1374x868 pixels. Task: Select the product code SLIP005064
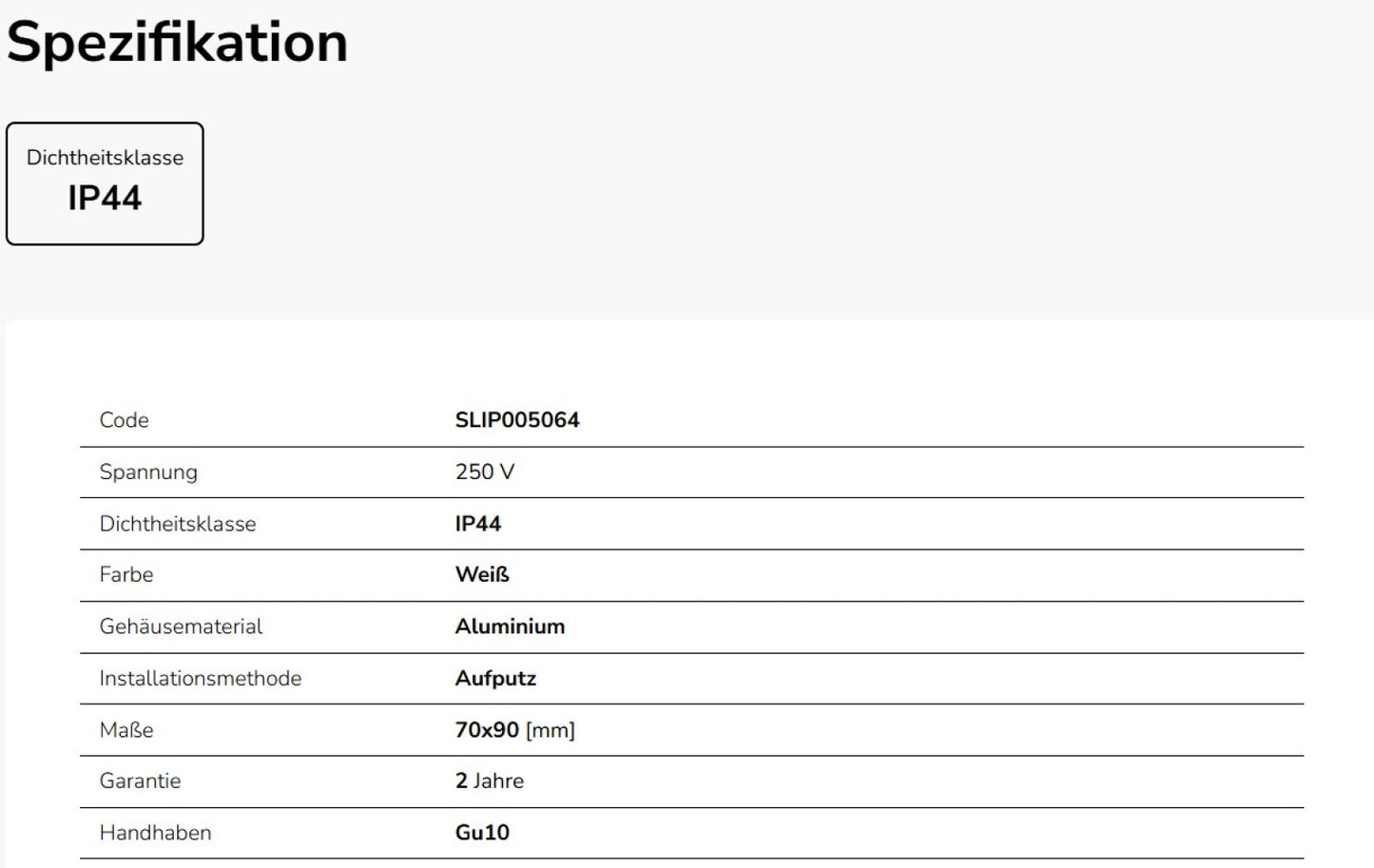coord(516,420)
